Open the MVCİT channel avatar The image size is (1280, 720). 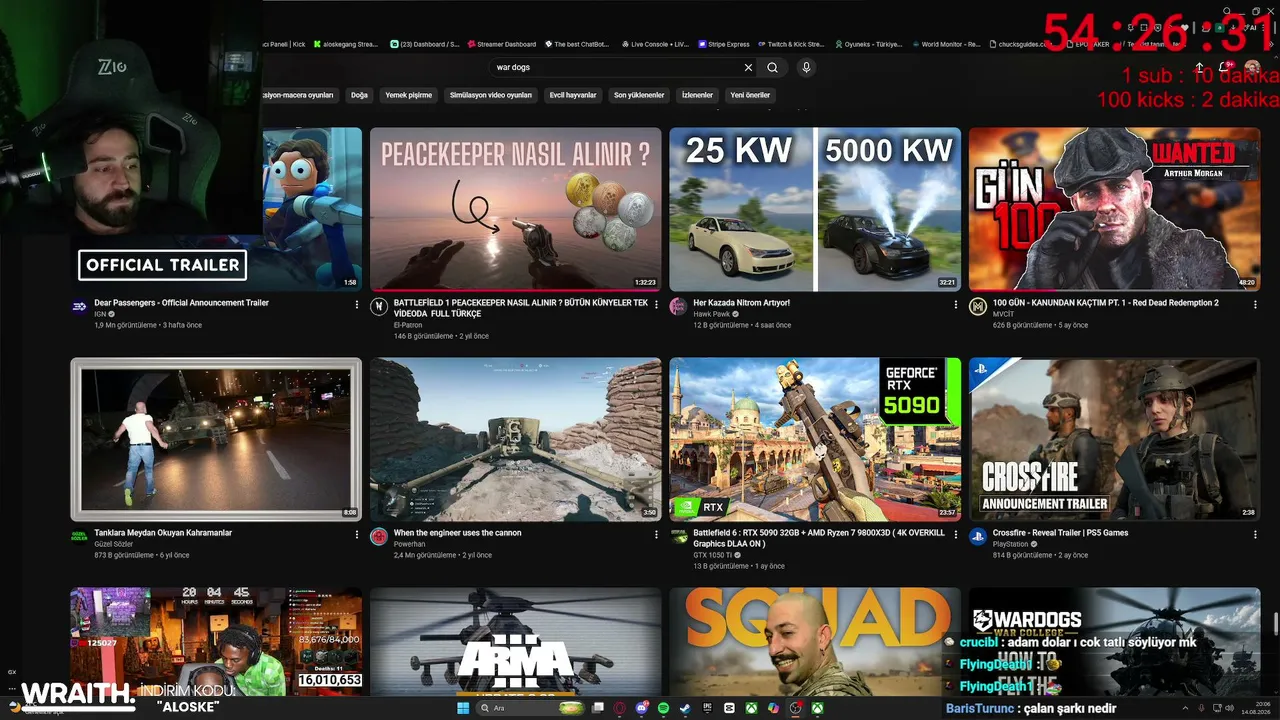pyautogui.click(x=978, y=306)
